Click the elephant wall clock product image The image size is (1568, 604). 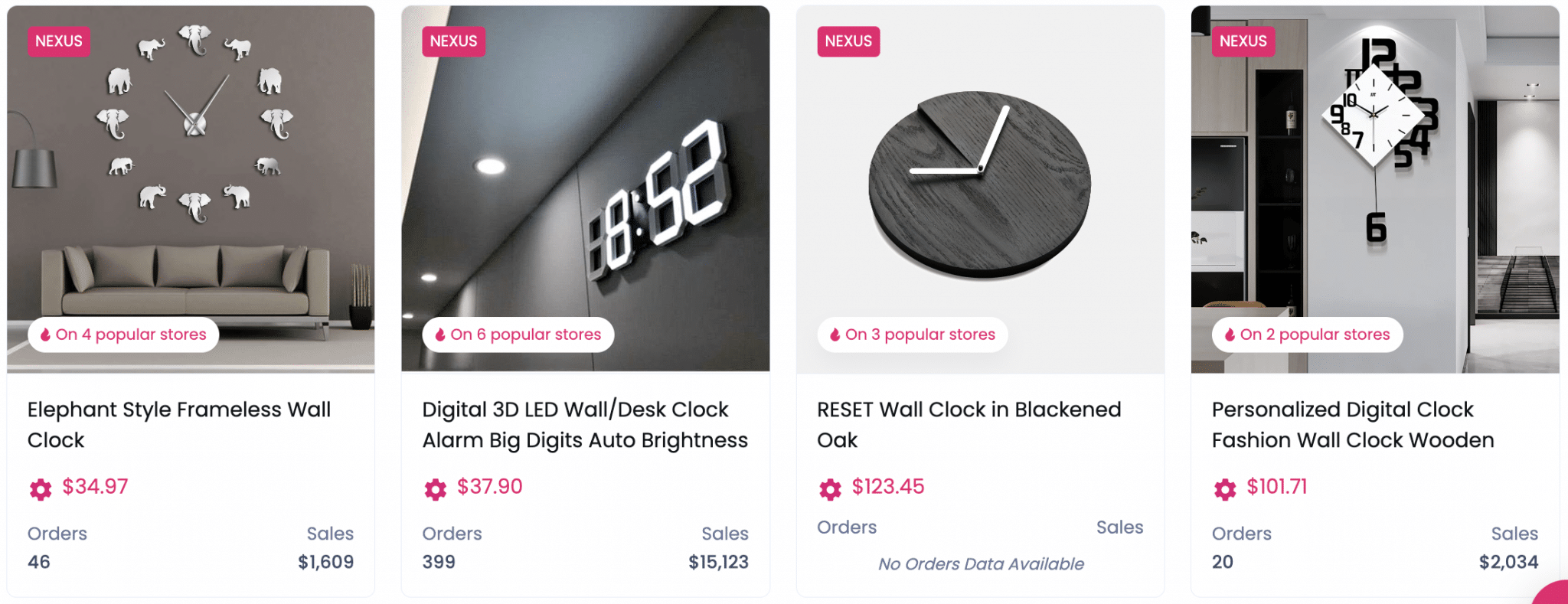[191, 184]
